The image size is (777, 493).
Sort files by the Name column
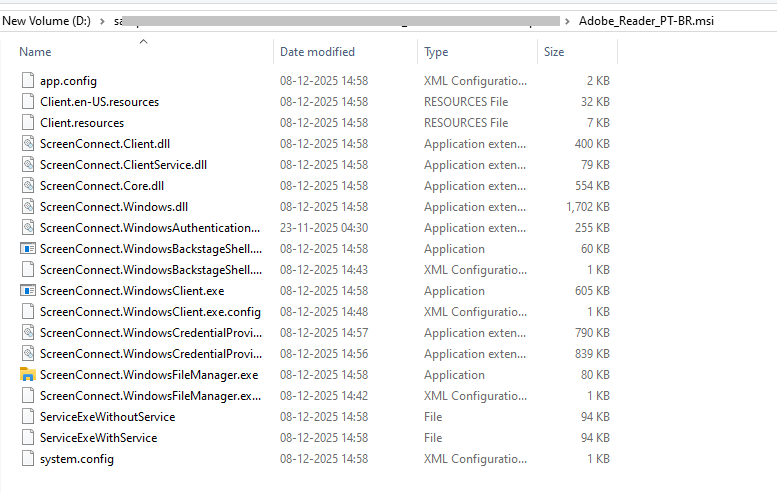tap(35, 52)
